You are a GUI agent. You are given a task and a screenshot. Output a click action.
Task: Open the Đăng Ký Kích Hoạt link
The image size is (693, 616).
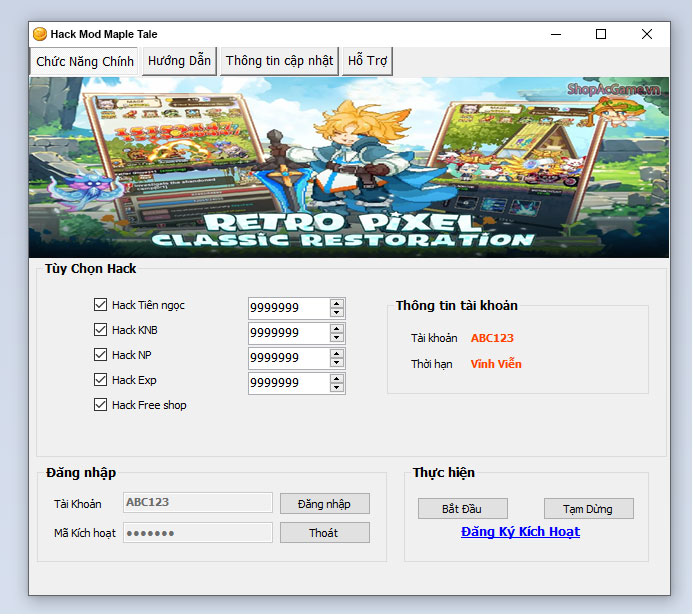pos(520,532)
